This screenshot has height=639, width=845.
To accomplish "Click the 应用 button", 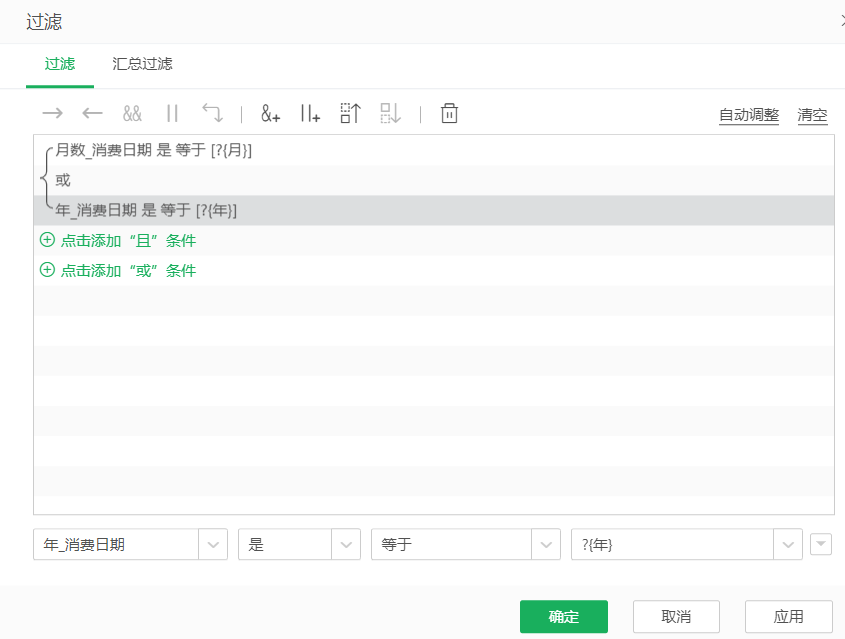I will coord(788,616).
